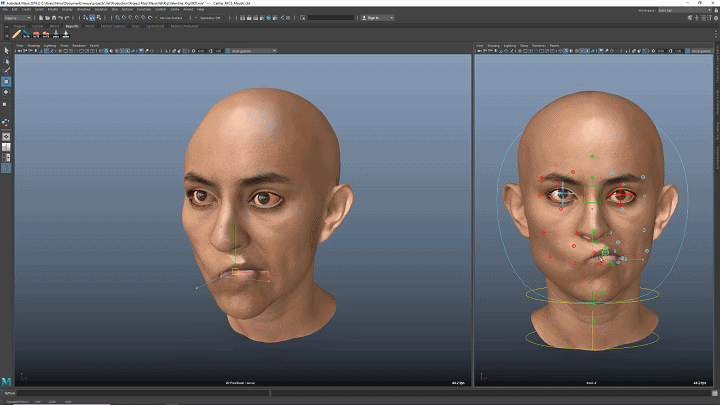Open the Rigging menu set dropdown
This screenshot has height=405, width=720.
[17, 17]
